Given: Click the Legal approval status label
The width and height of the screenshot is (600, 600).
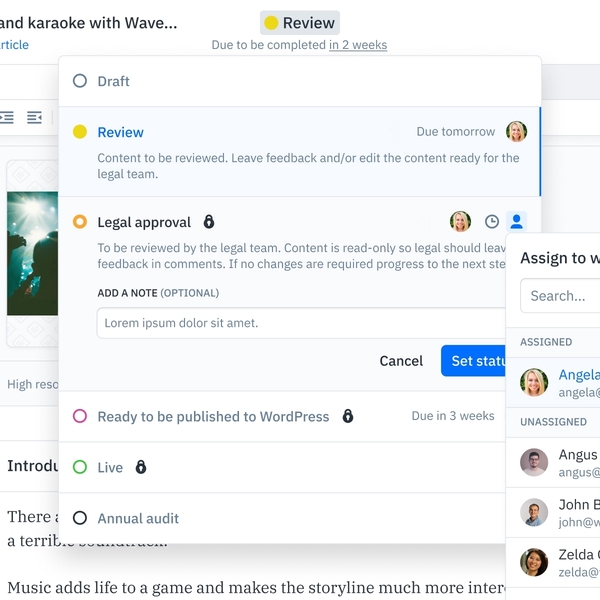Looking at the screenshot, I should point(144,222).
